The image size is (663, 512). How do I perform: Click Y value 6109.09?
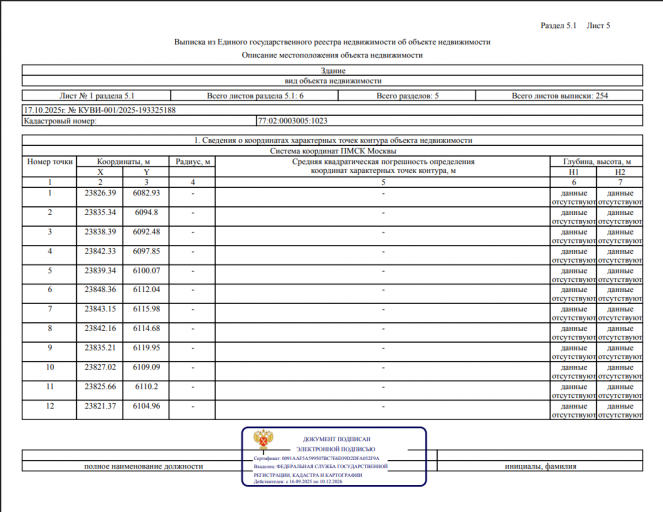[x=146, y=367]
